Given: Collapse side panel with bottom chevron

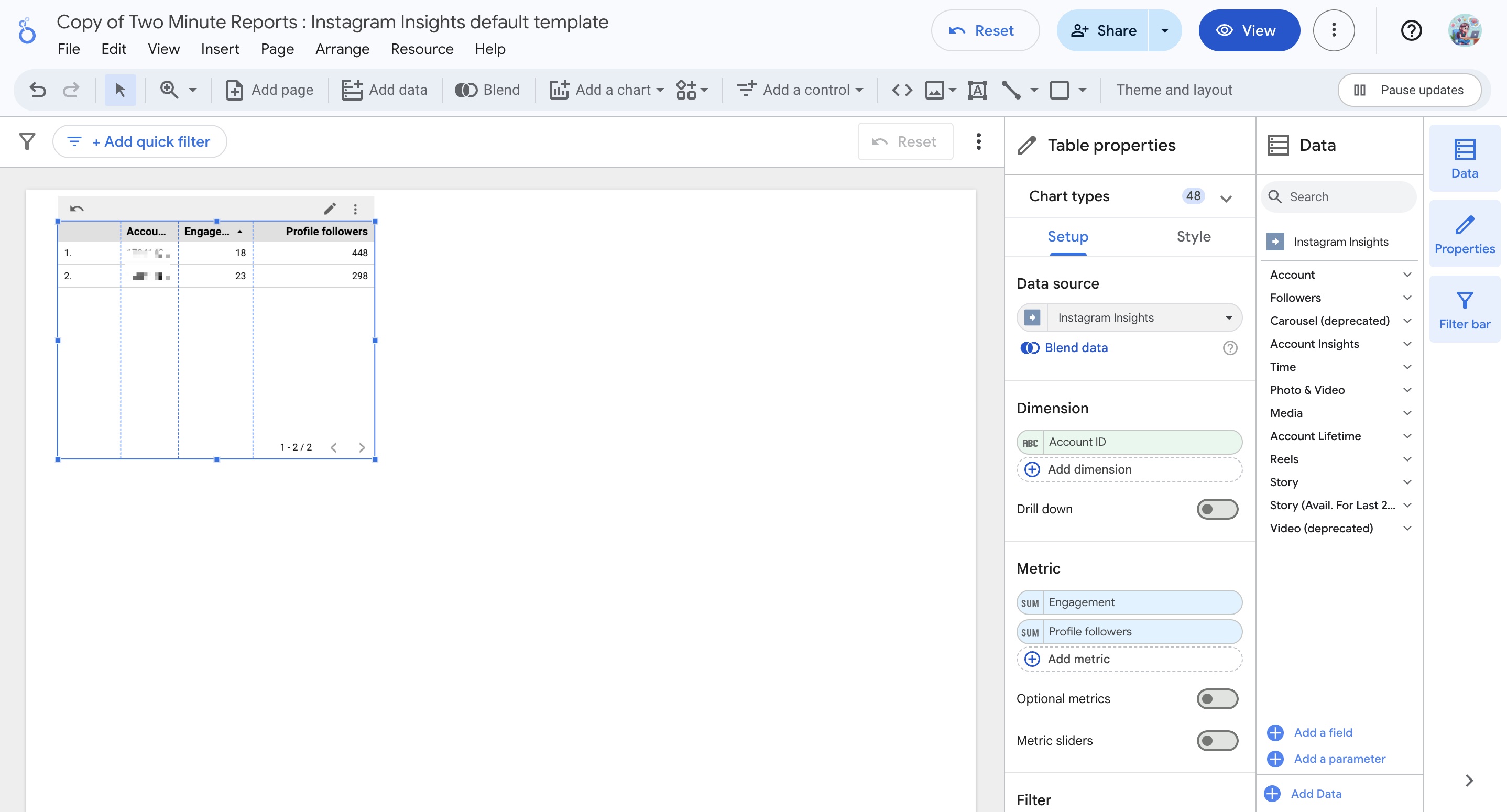Looking at the screenshot, I should [x=1468, y=781].
